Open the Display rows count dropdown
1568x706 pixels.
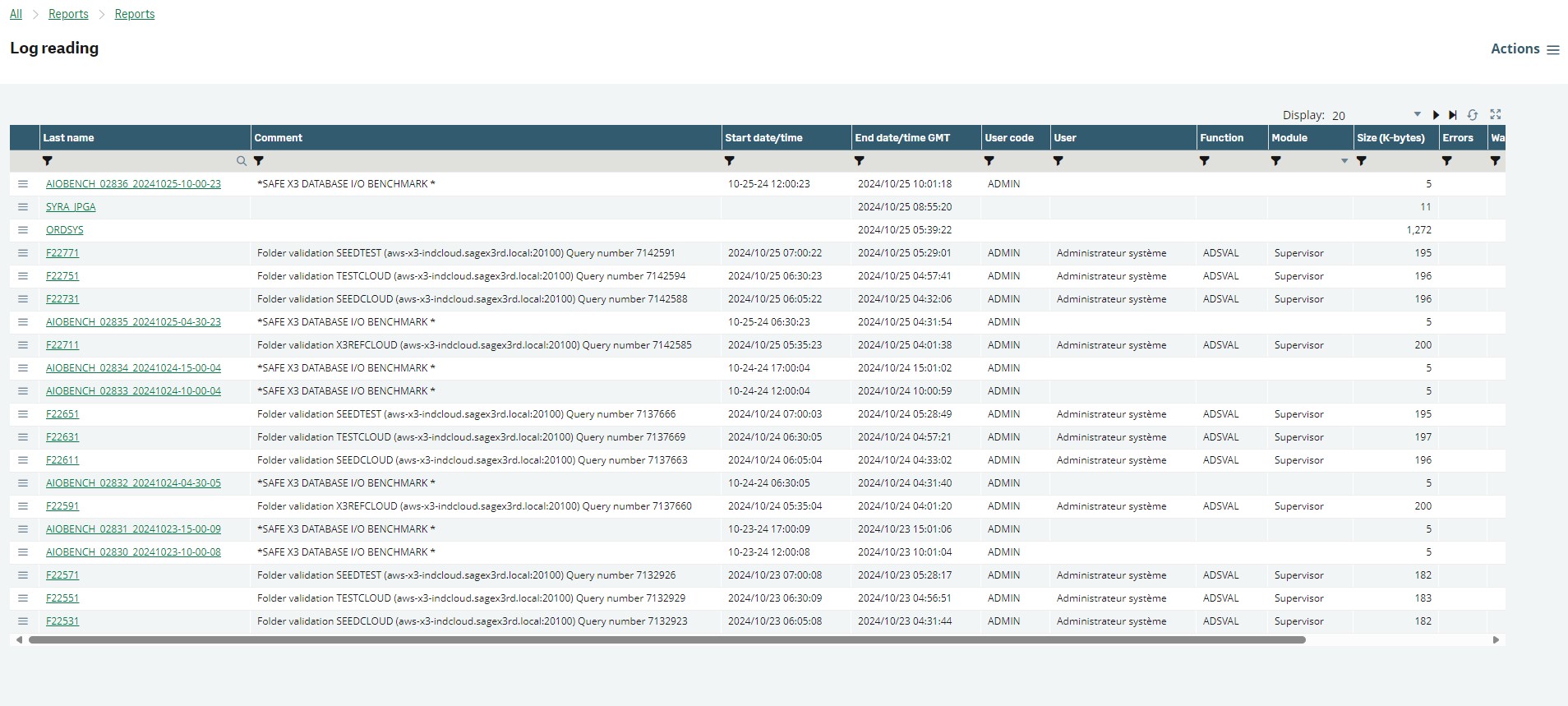[x=1417, y=115]
